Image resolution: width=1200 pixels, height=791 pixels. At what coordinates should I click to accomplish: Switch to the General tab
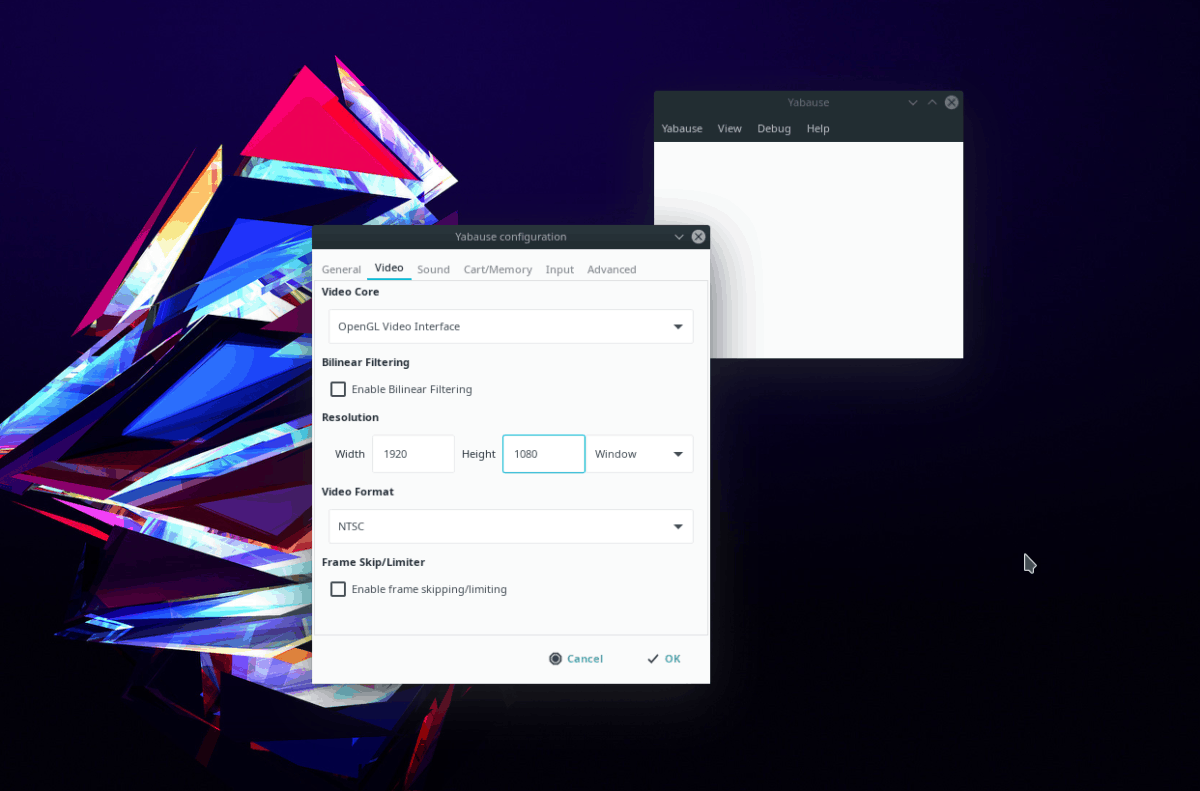coord(341,269)
